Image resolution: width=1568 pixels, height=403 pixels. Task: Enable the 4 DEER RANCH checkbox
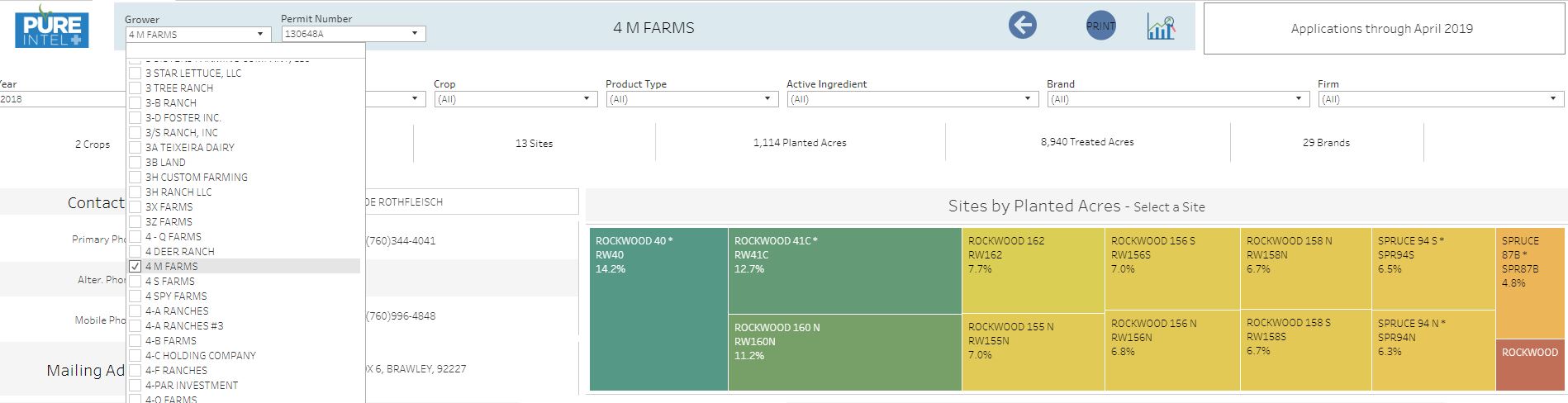pos(135,252)
